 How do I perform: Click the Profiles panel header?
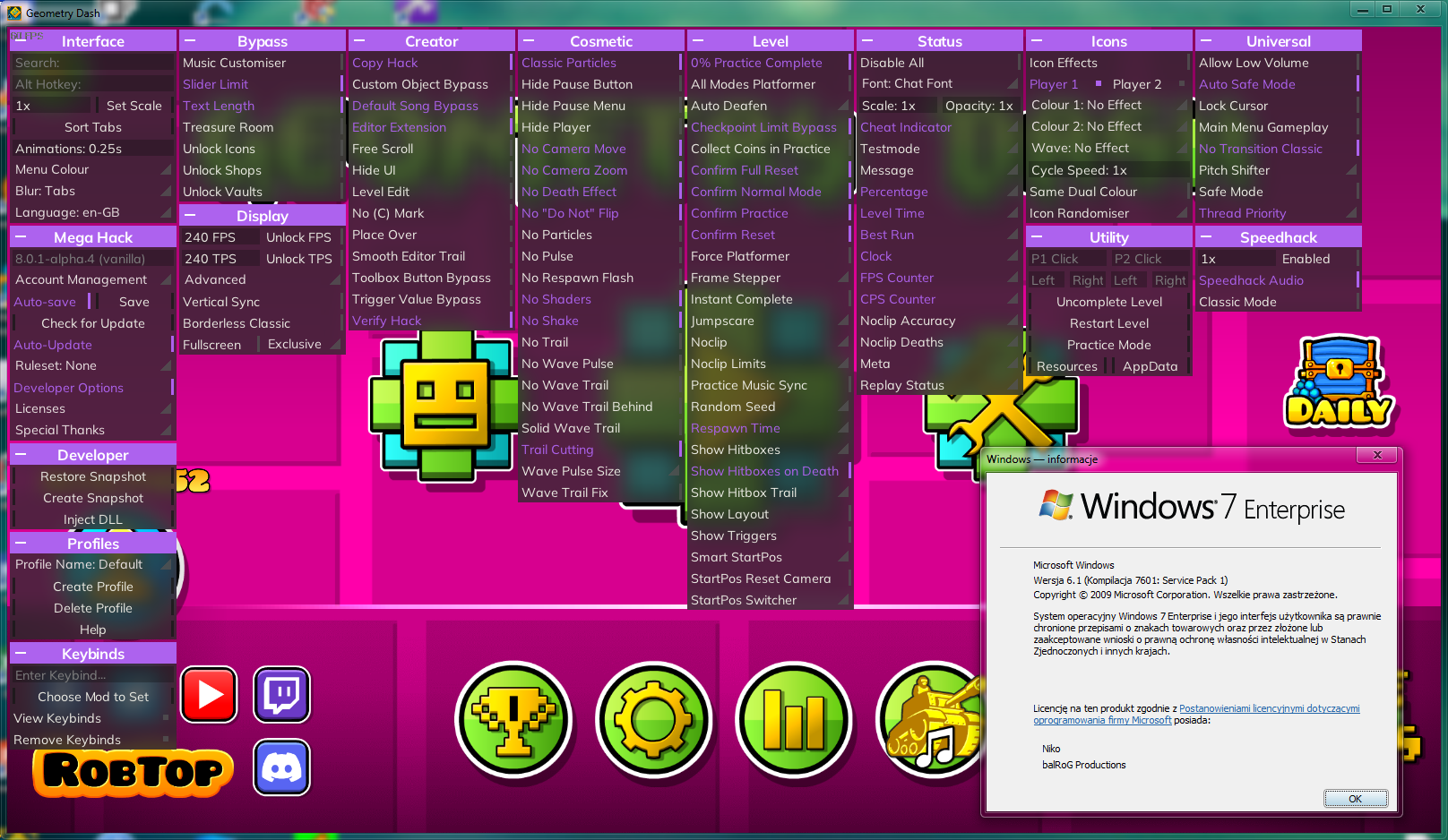(92, 543)
